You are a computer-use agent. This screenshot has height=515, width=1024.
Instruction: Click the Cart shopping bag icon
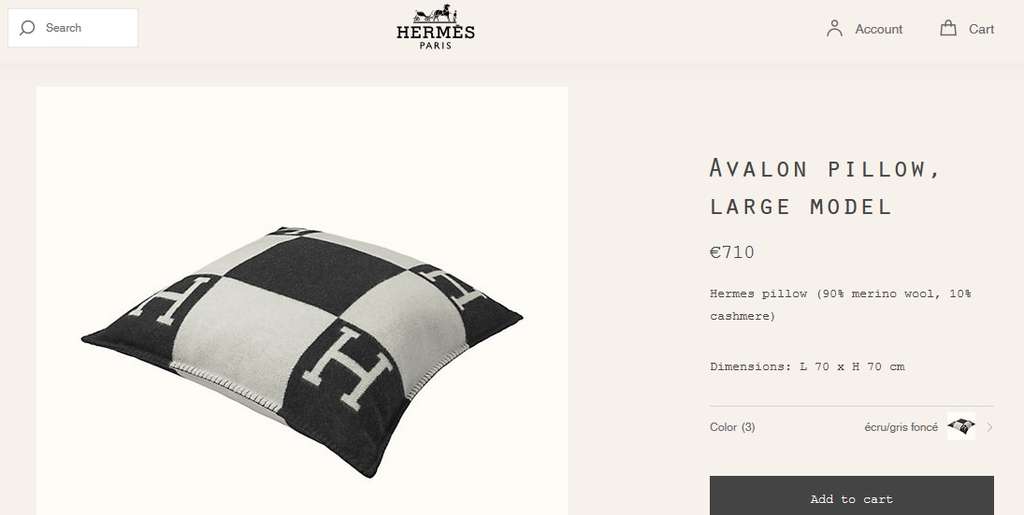pos(948,28)
